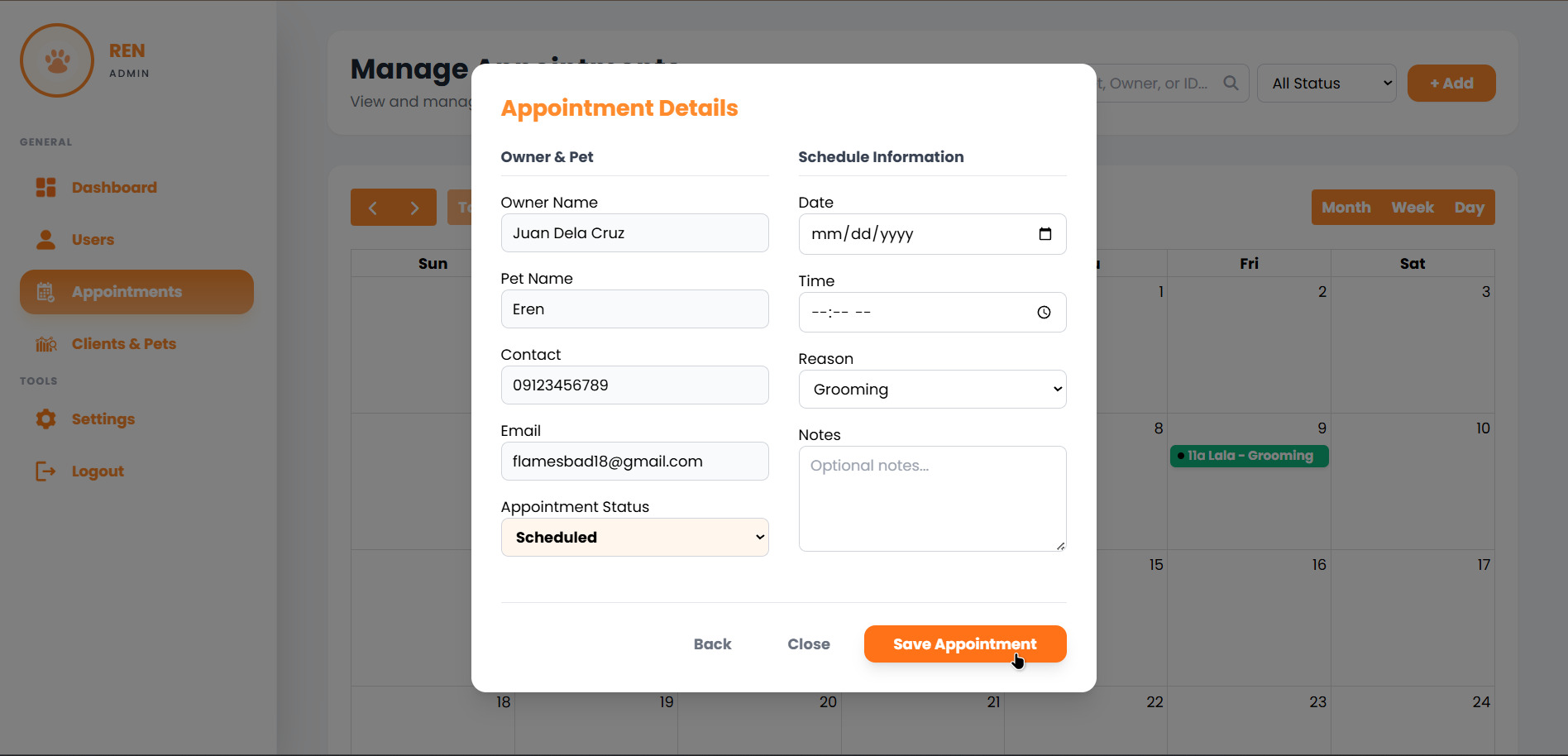Click the Settings gear icon
The image size is (1568, 756).
(46, 419)
